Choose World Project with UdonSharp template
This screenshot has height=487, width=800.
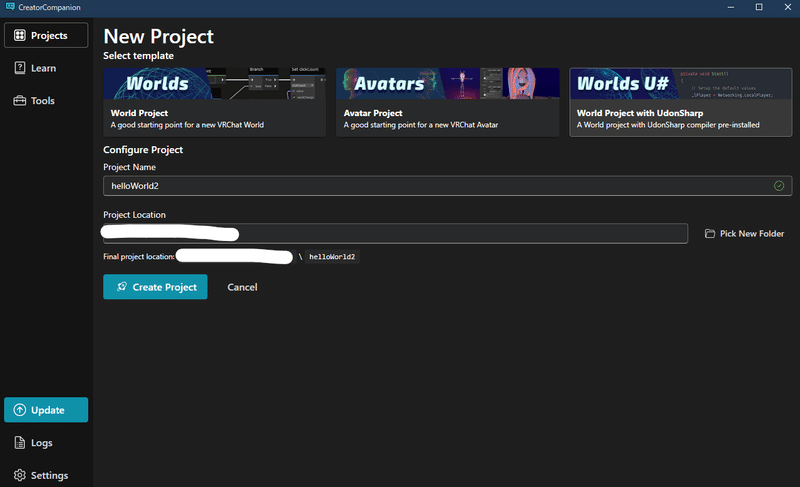(x=681, y=102)
